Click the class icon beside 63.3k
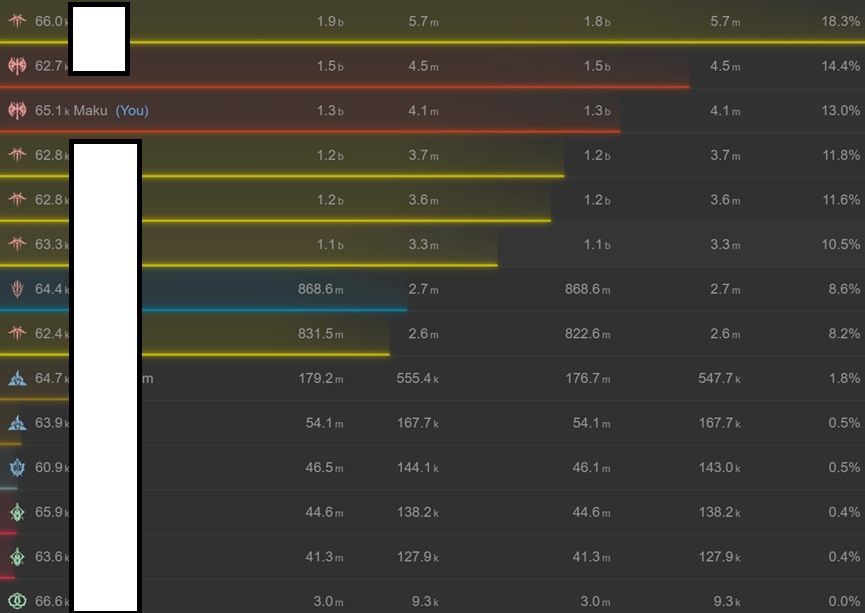This screenshot has height=613, width=865. click(x=17, y=244)
